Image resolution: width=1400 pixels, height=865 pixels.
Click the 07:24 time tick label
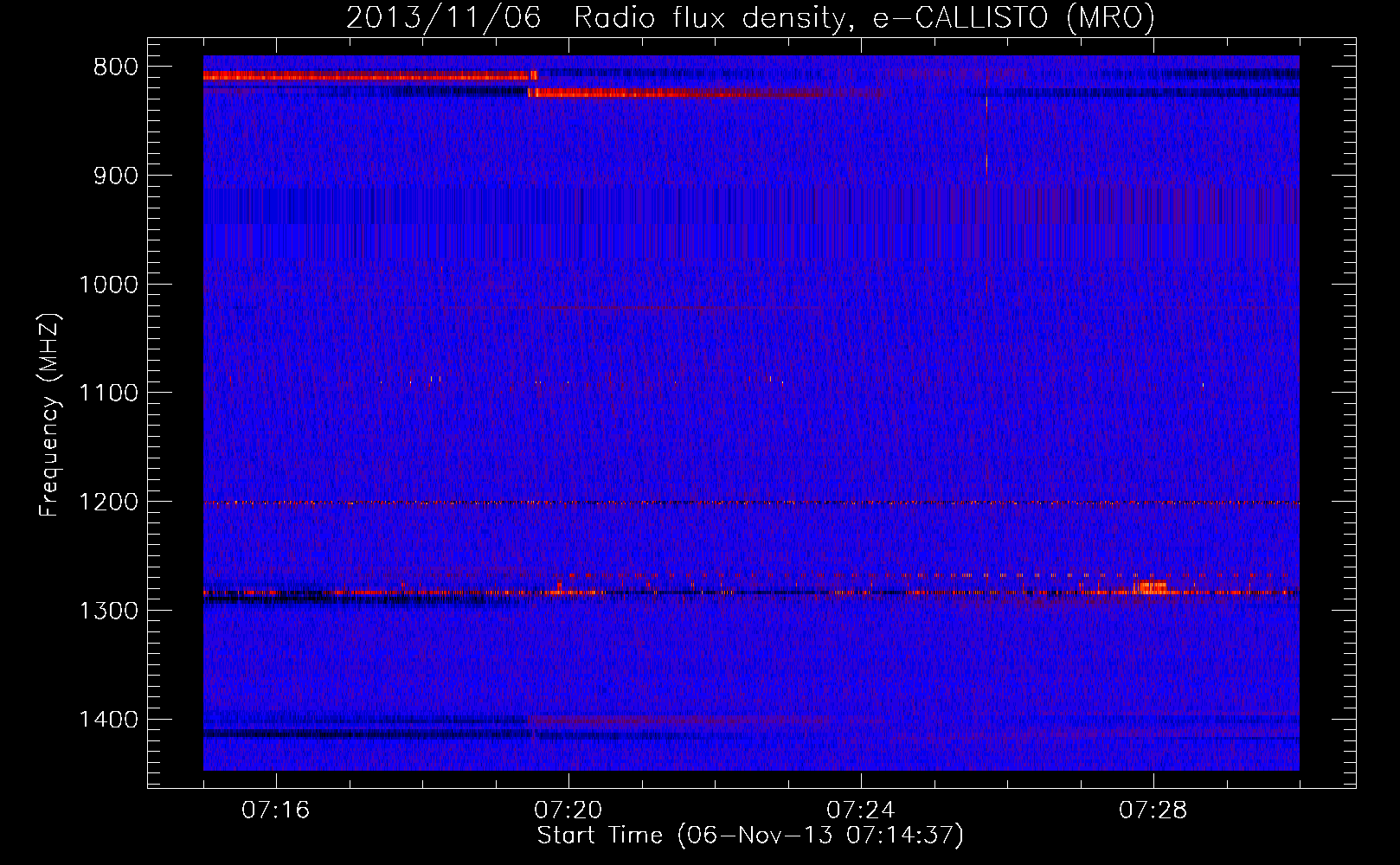tap(861, 811)
